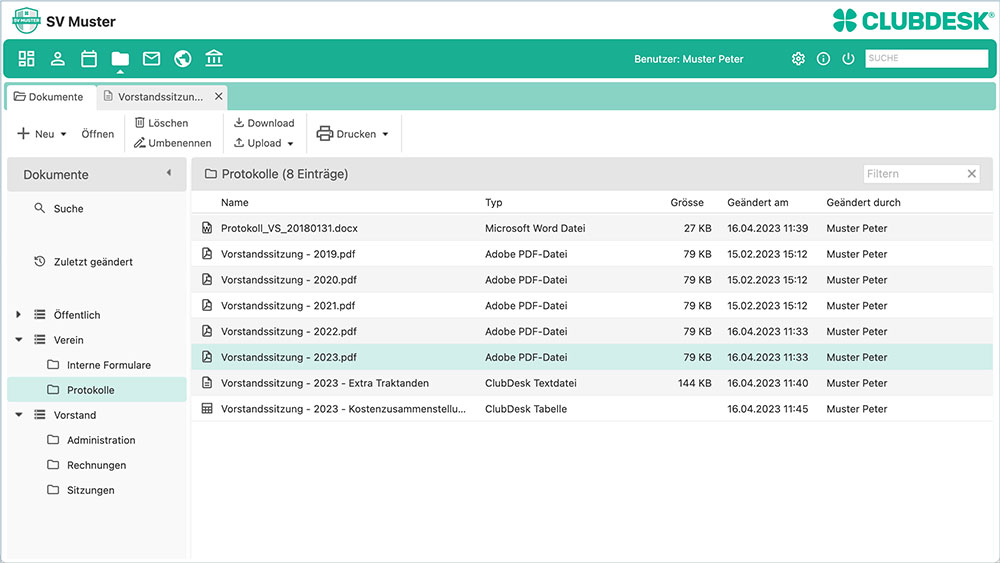This screenshot has width=1000, height=563.
Task: Open the dashboard overview icon
Action: [x=26, y=59]
